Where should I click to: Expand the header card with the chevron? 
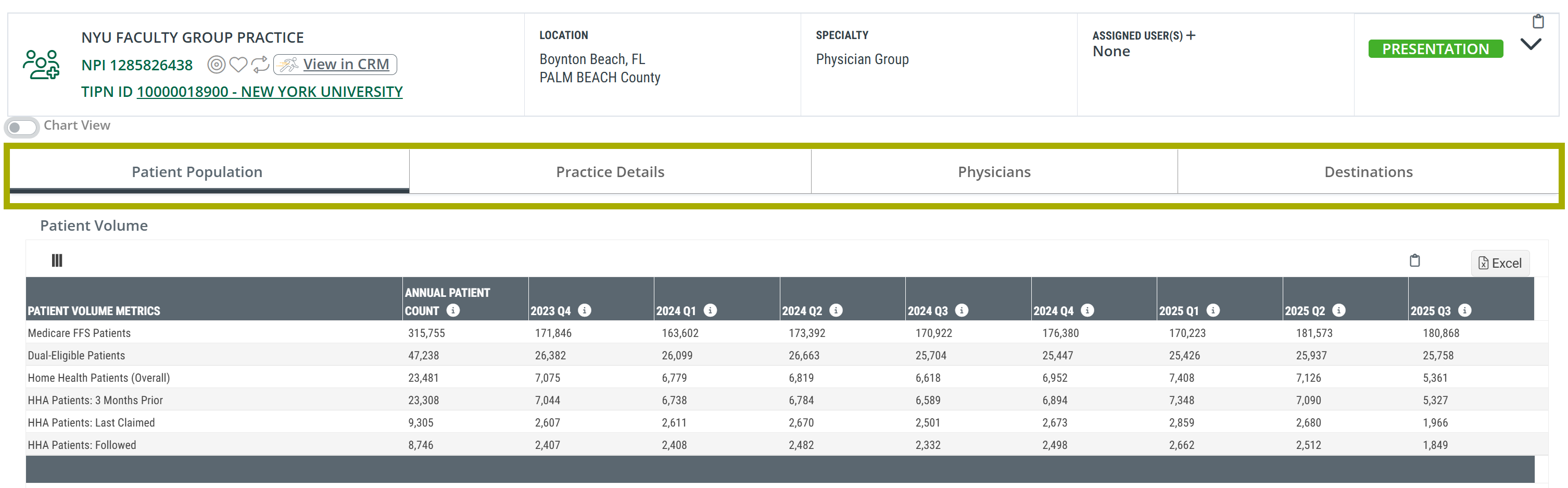1531,44
